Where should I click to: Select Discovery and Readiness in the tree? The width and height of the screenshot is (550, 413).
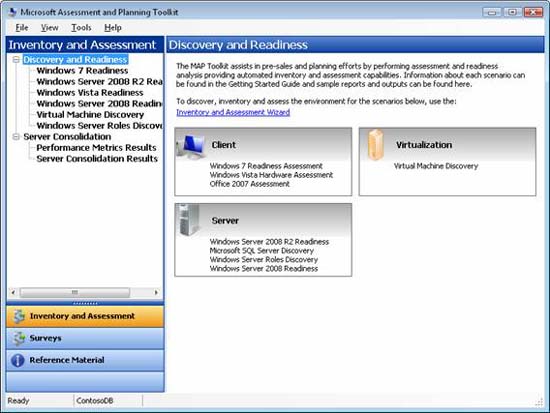pos(75,59)
